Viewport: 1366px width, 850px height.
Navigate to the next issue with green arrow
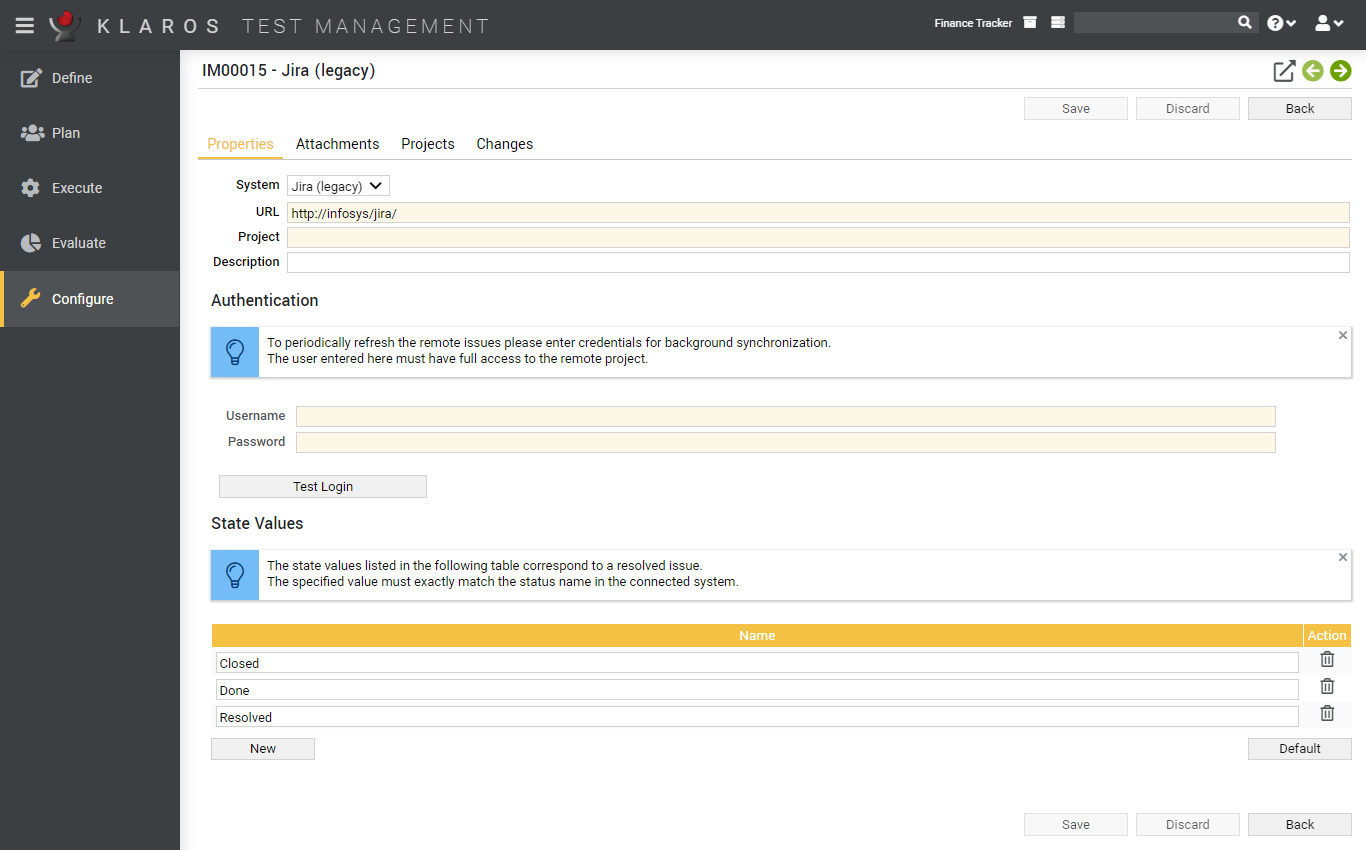[x=1340, y=71]
